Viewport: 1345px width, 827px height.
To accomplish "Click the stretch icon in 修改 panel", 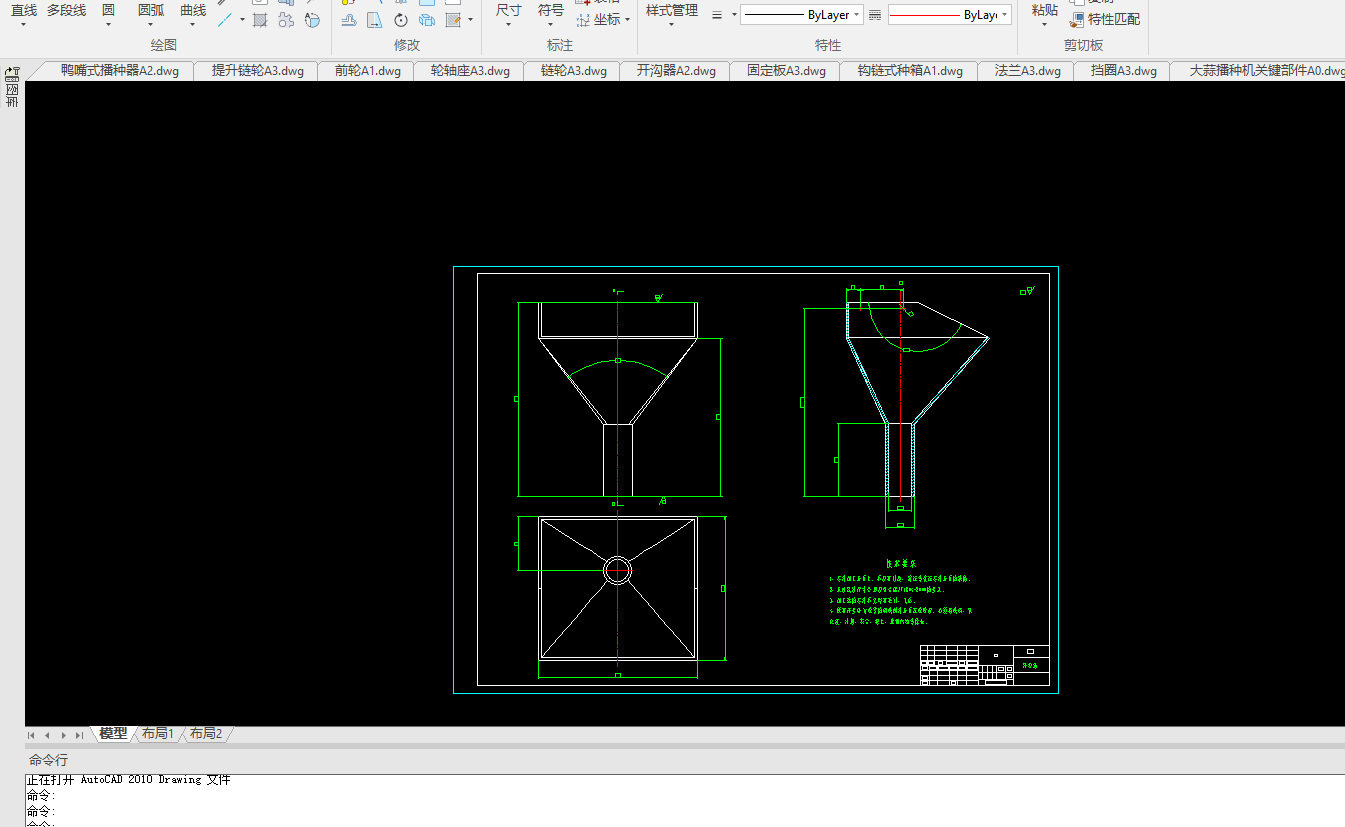I will click(348, 19).
